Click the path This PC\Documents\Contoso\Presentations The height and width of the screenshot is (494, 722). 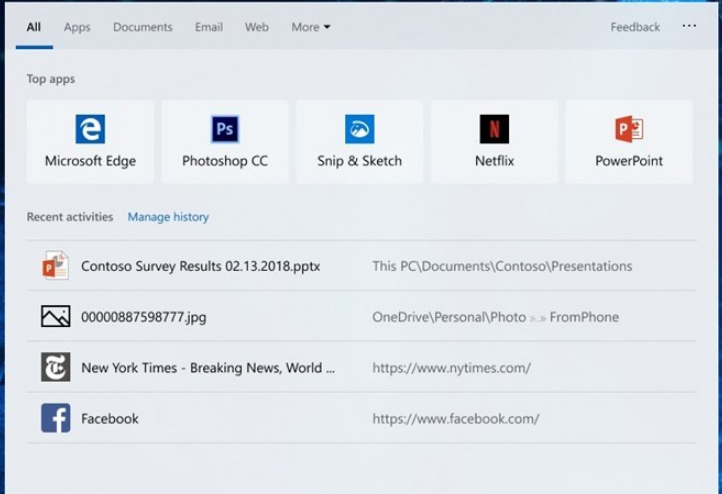pyautogui.click(x=502, y=266)
